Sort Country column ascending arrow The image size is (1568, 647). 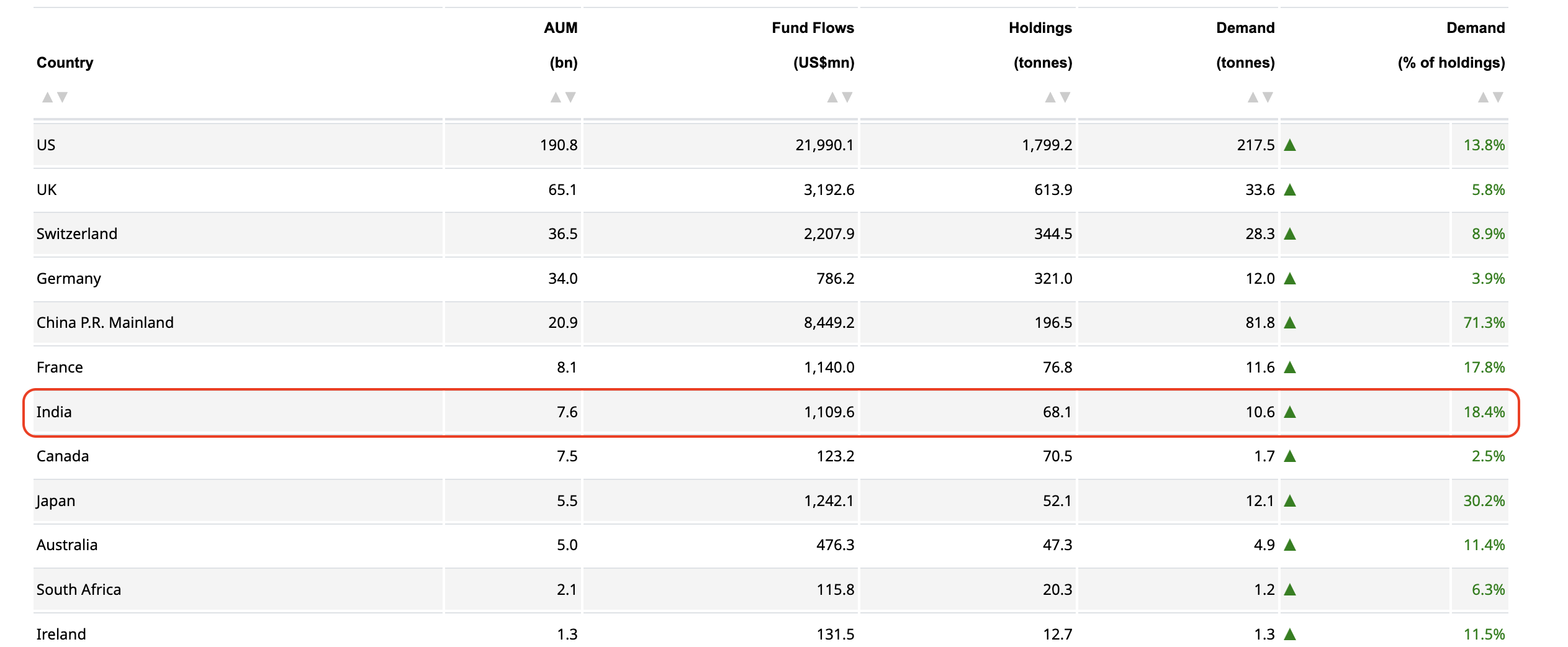tap(47, 97)
